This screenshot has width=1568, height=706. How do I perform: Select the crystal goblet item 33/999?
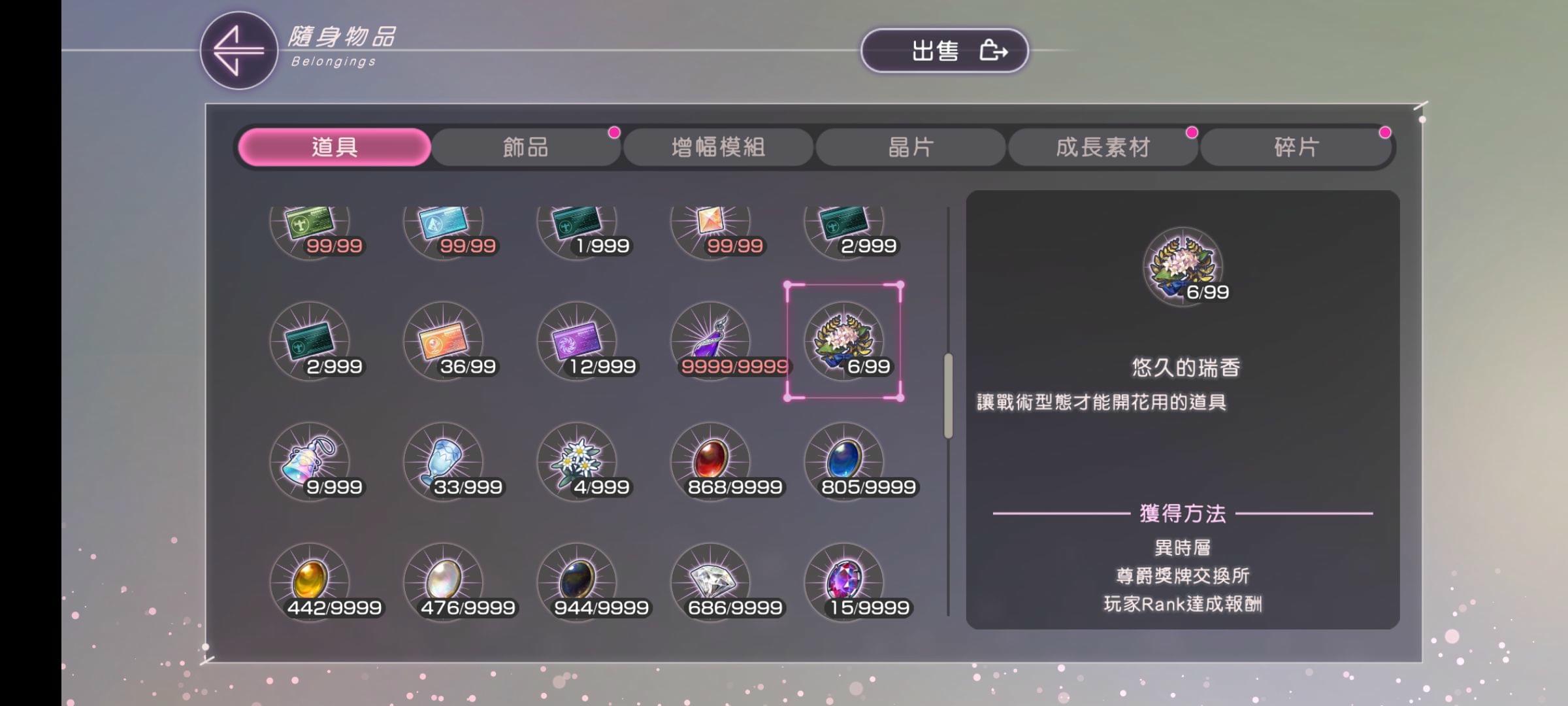444,462
